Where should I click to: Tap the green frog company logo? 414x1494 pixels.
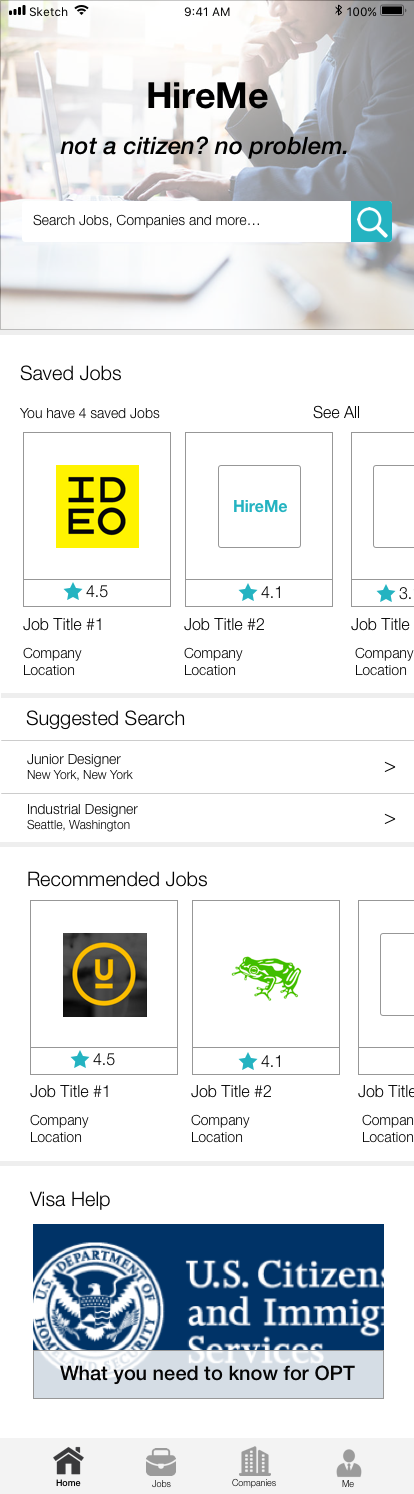coord(266,978)
